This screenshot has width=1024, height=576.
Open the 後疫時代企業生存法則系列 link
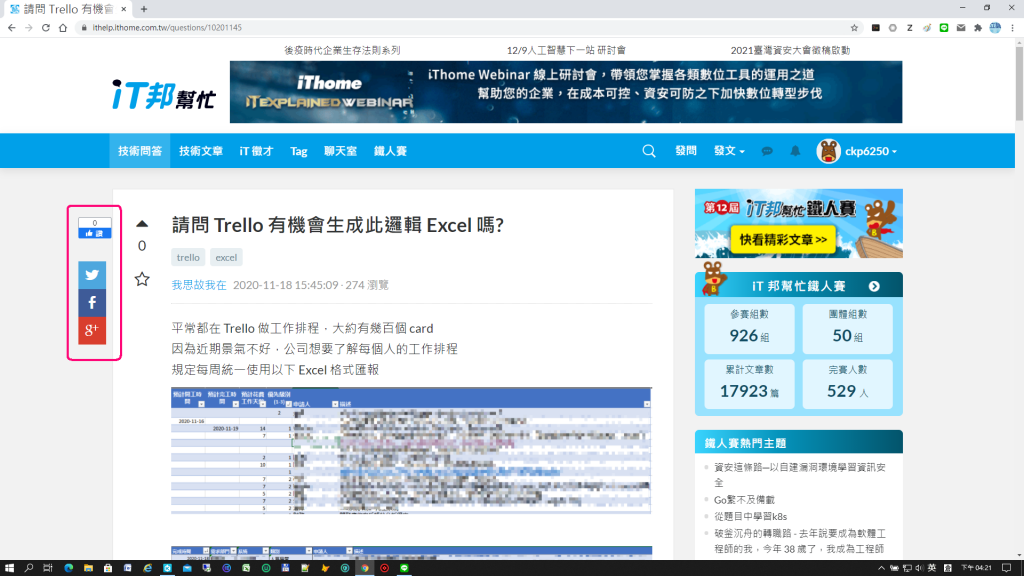[x=342, y=50]
